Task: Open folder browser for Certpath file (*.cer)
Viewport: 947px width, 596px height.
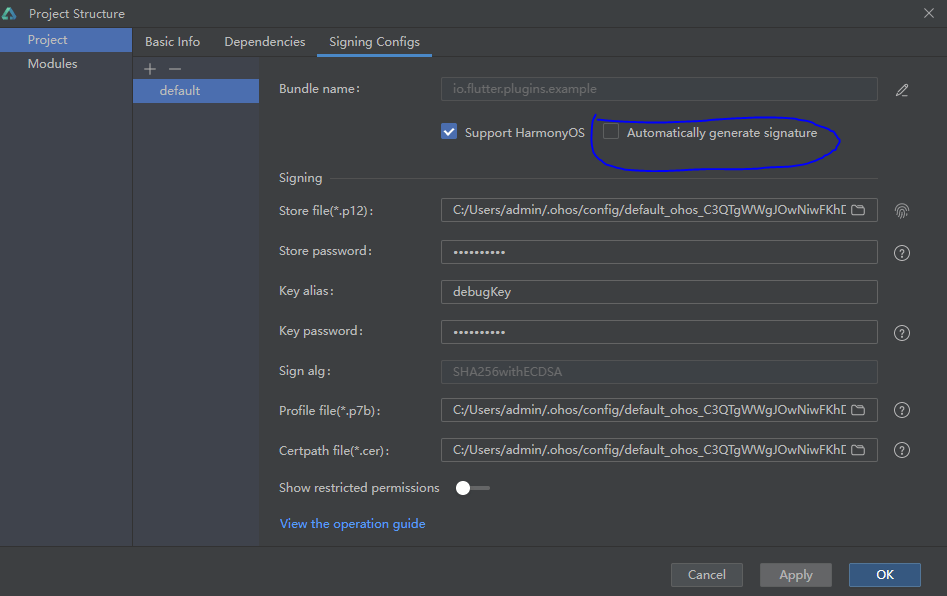Action: point(858,450)
